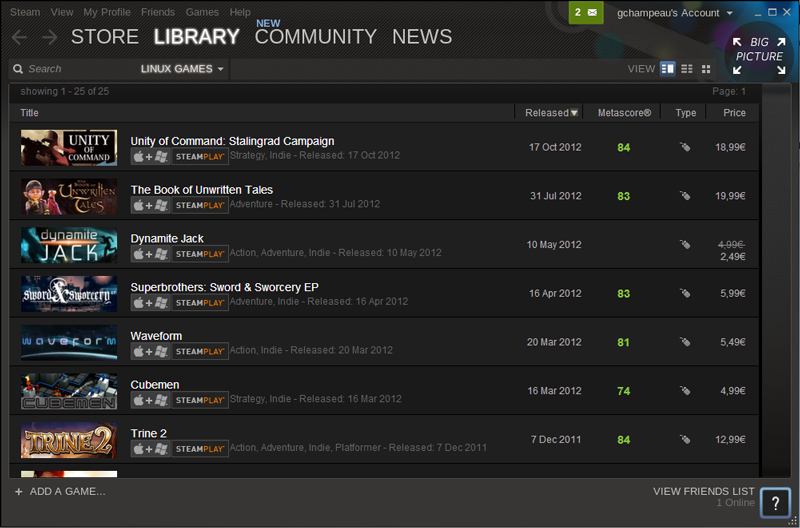Switch to compact list view
The width and height of the screenshot is (800, 528).
coord(687,69)
